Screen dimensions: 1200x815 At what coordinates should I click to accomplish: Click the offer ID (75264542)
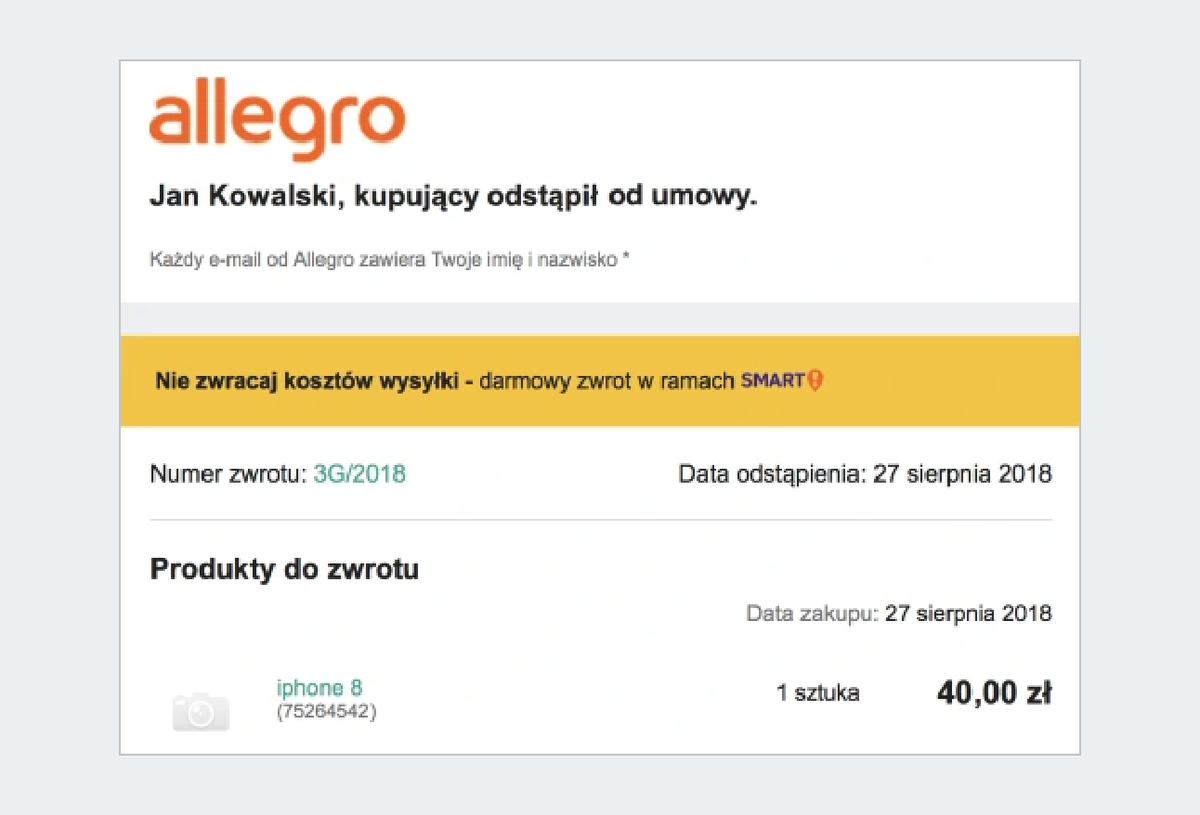coord(326,712)
